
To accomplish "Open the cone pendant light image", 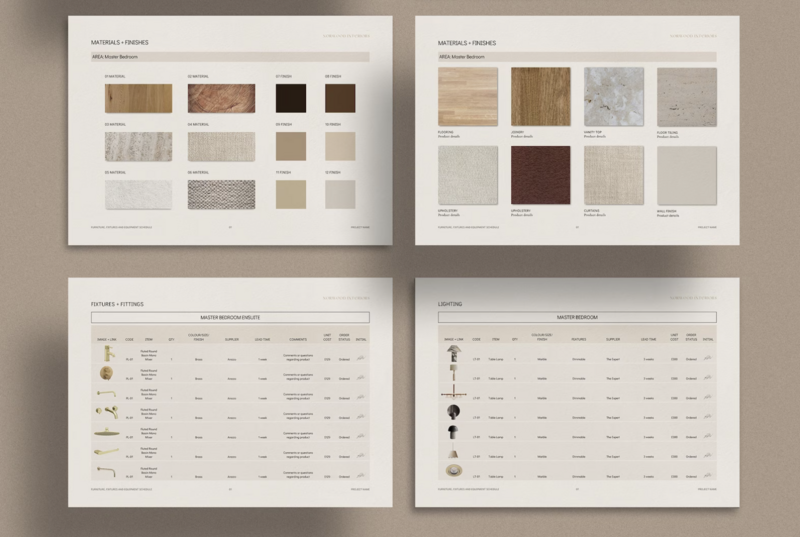I will [453, 451].
